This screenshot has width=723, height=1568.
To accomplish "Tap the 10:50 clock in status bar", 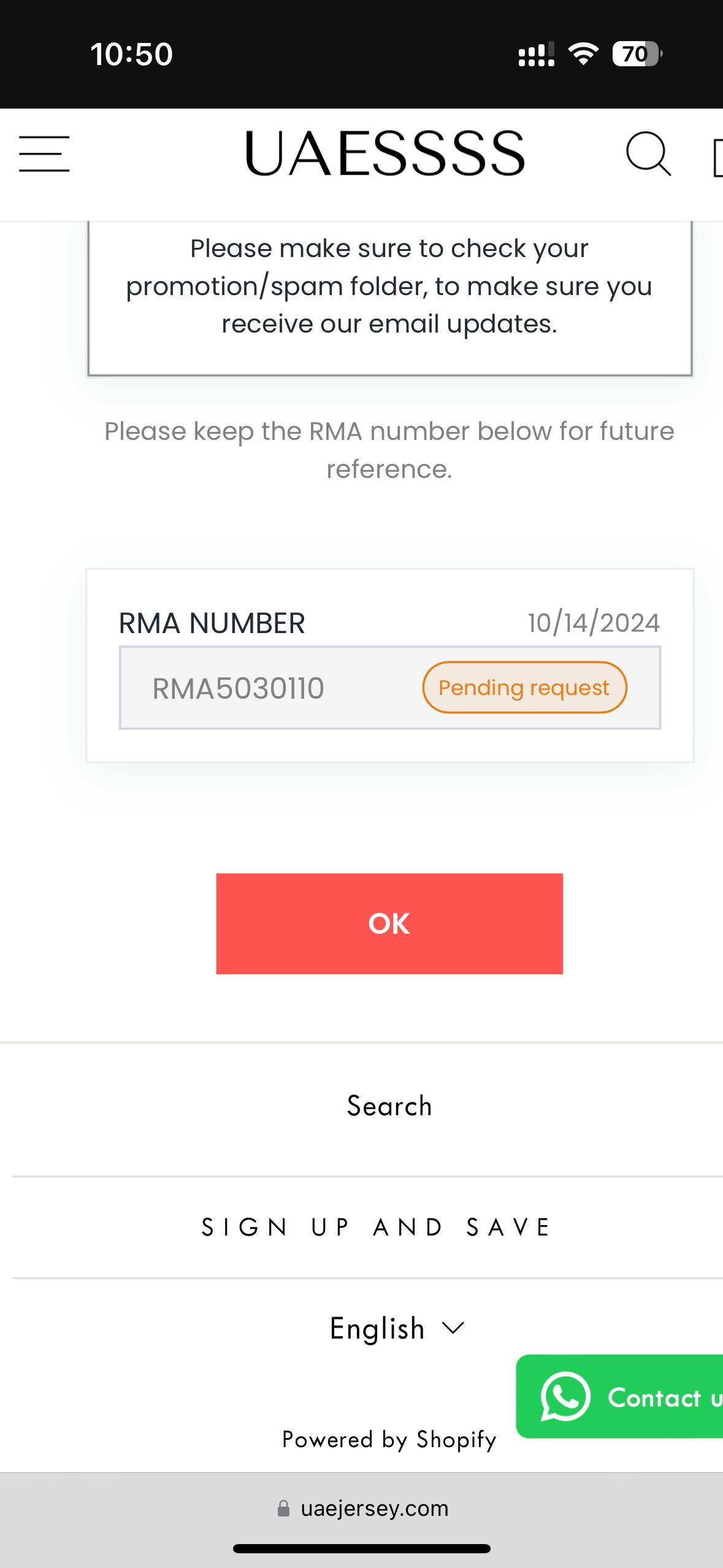I will point(132,54).
